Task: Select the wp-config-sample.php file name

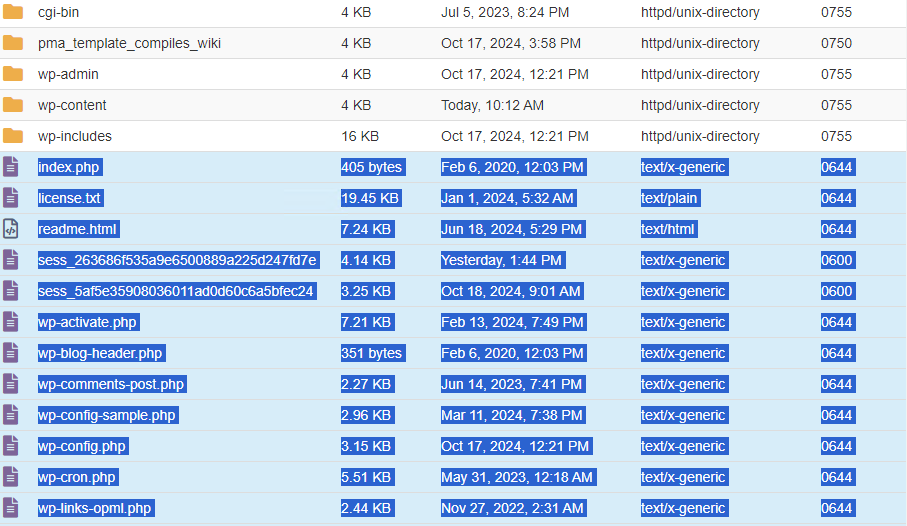Action: [x=107, y=415]
